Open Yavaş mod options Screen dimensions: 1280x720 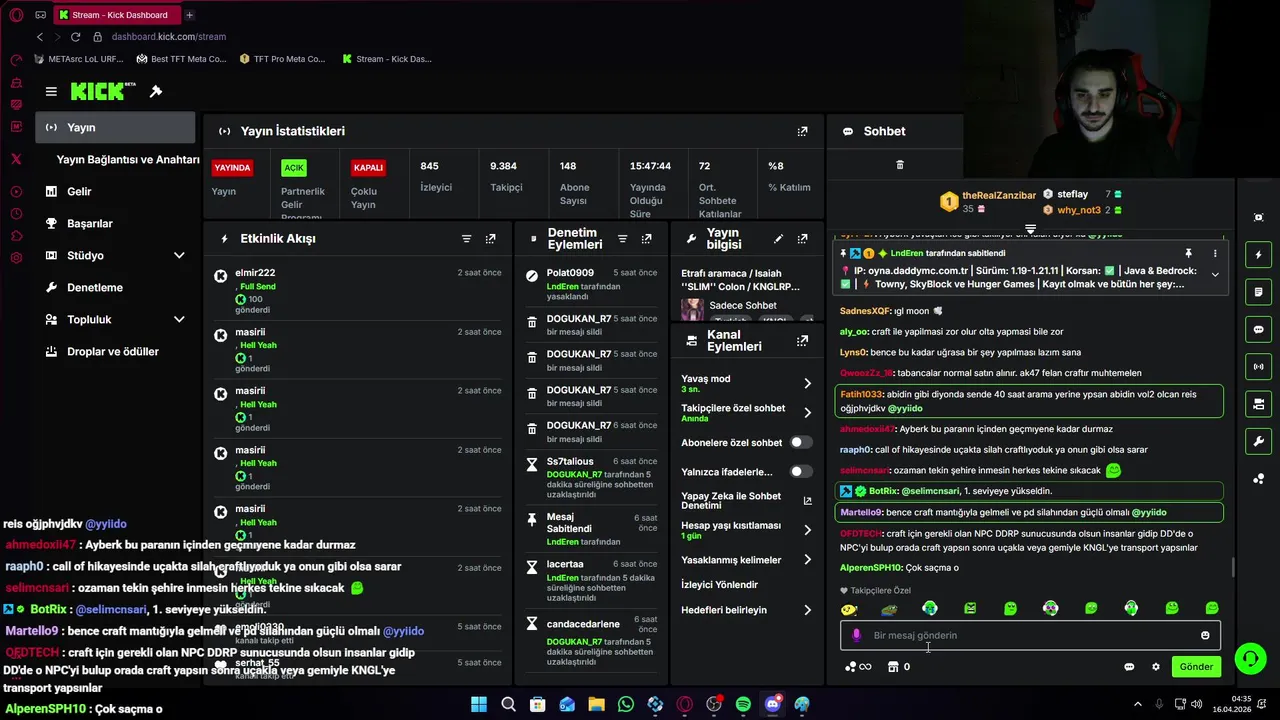point(746,383)
